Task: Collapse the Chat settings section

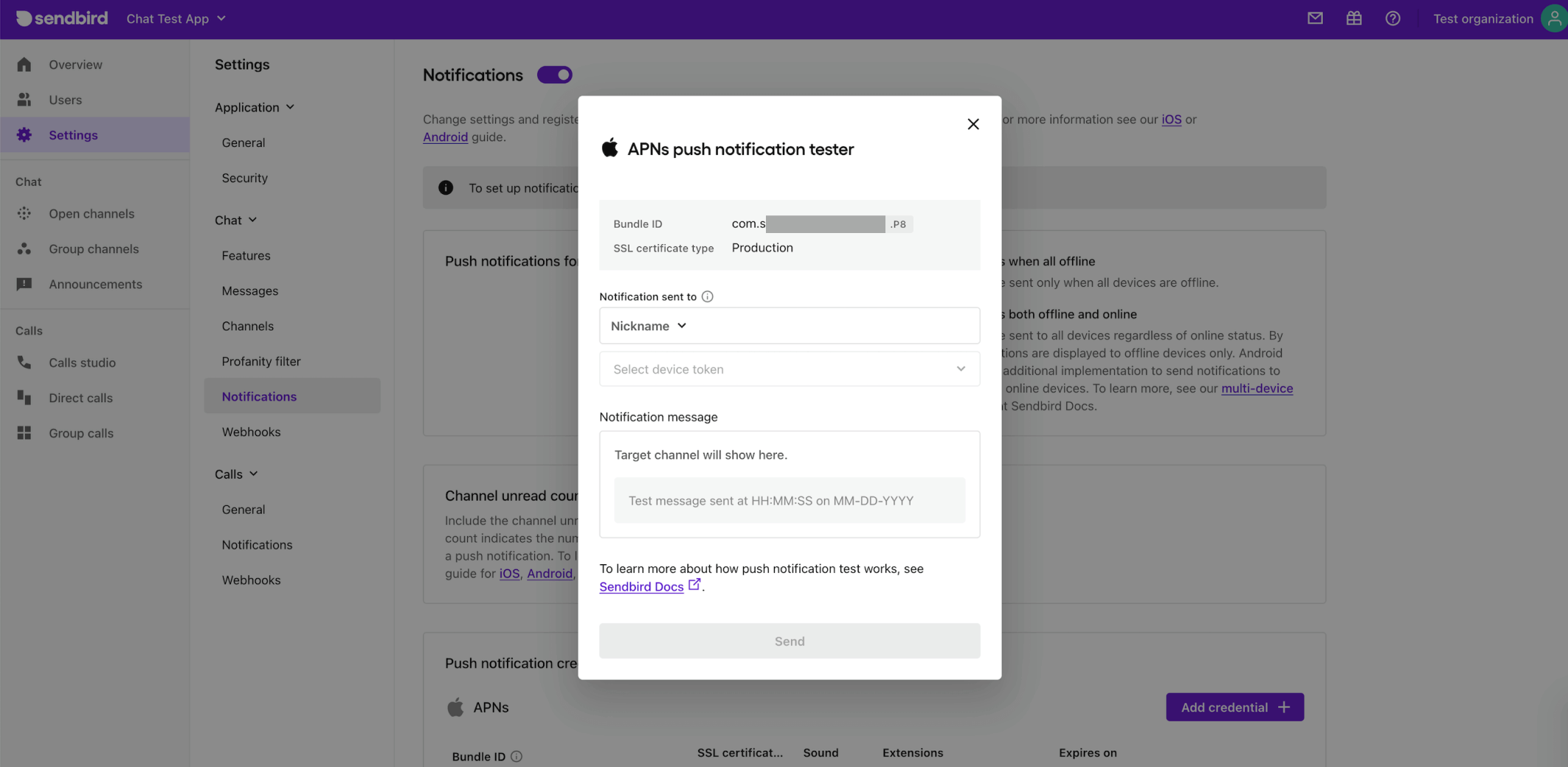Action: pyautogui.click(x=235, y=220)
